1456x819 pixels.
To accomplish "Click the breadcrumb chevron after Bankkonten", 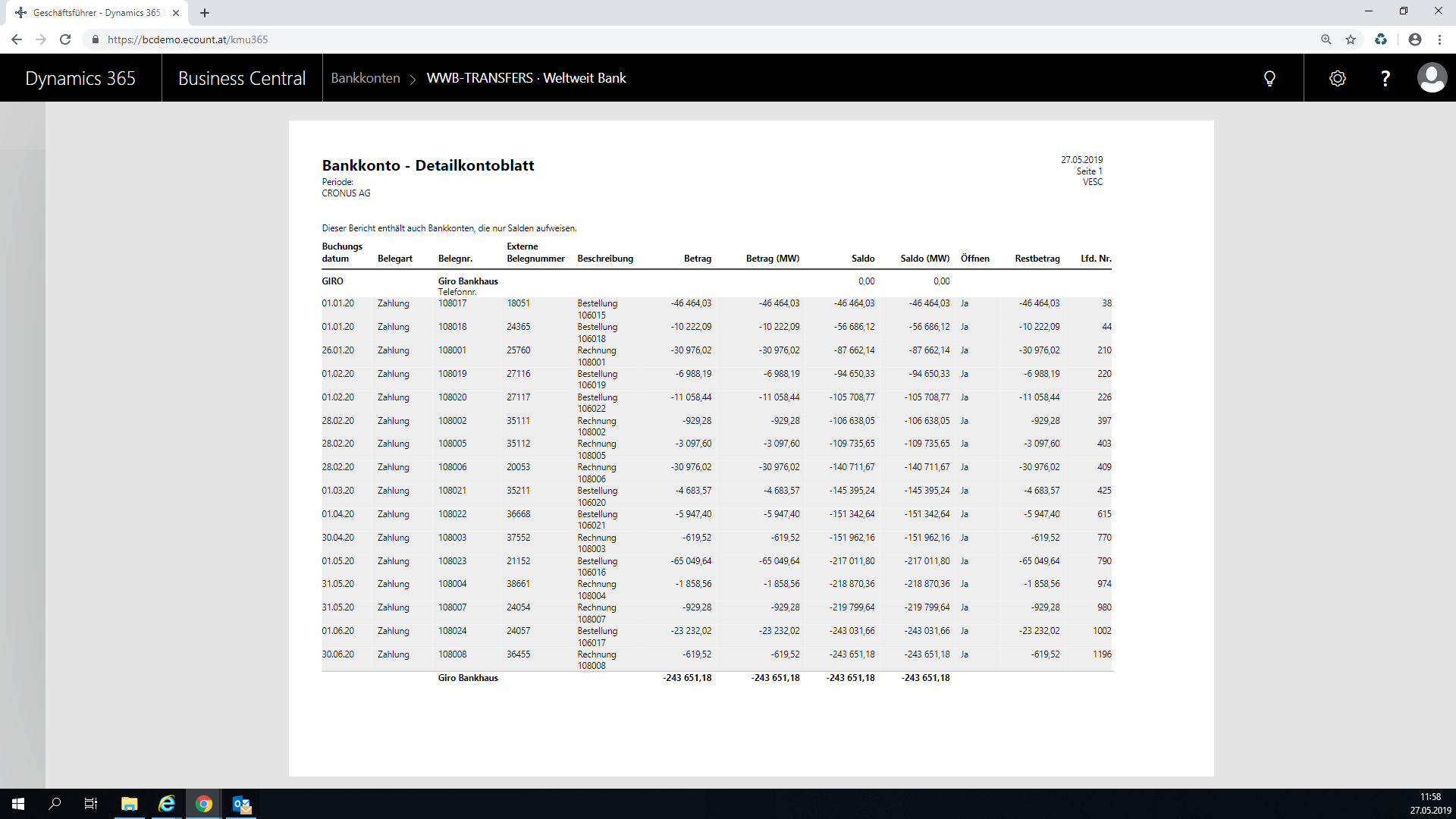I will pyautogui.click(x=413, y=79).
